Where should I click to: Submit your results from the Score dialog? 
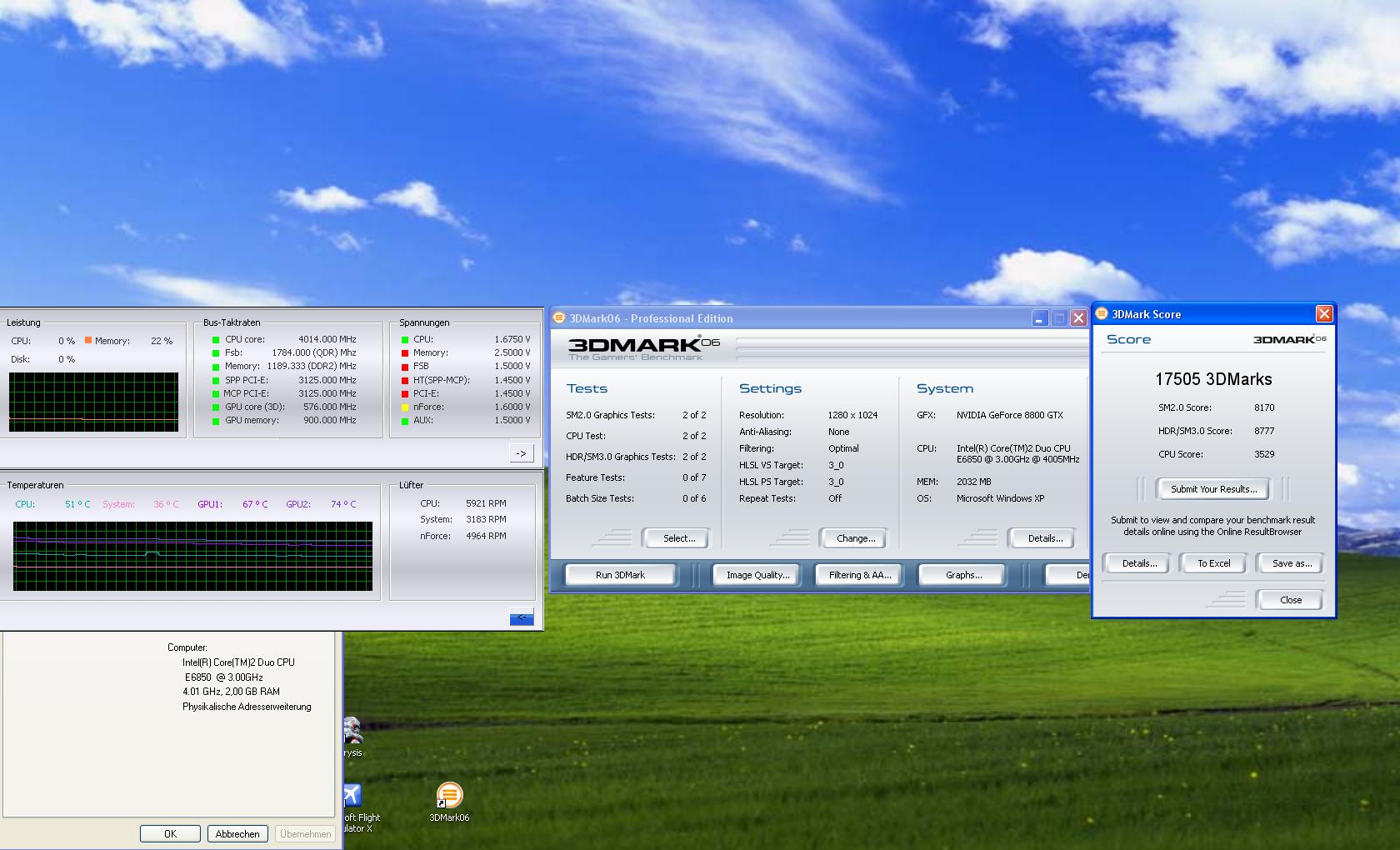click(1213, 489)
